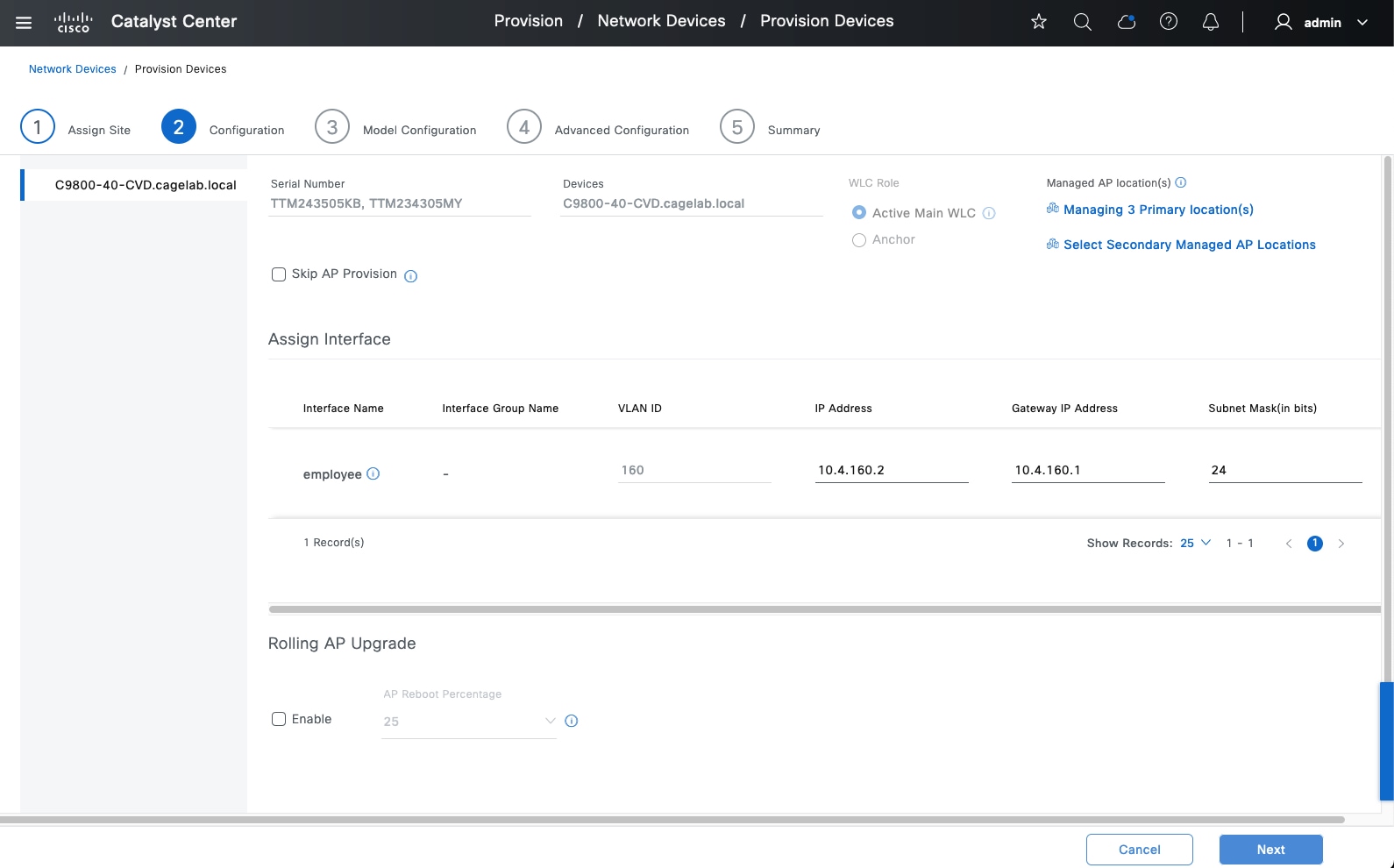The height and width of the screenshot is (868, 1394).
Task: Open Select Secondary Managed AP Locations link
Action: tap(1189, 245)
